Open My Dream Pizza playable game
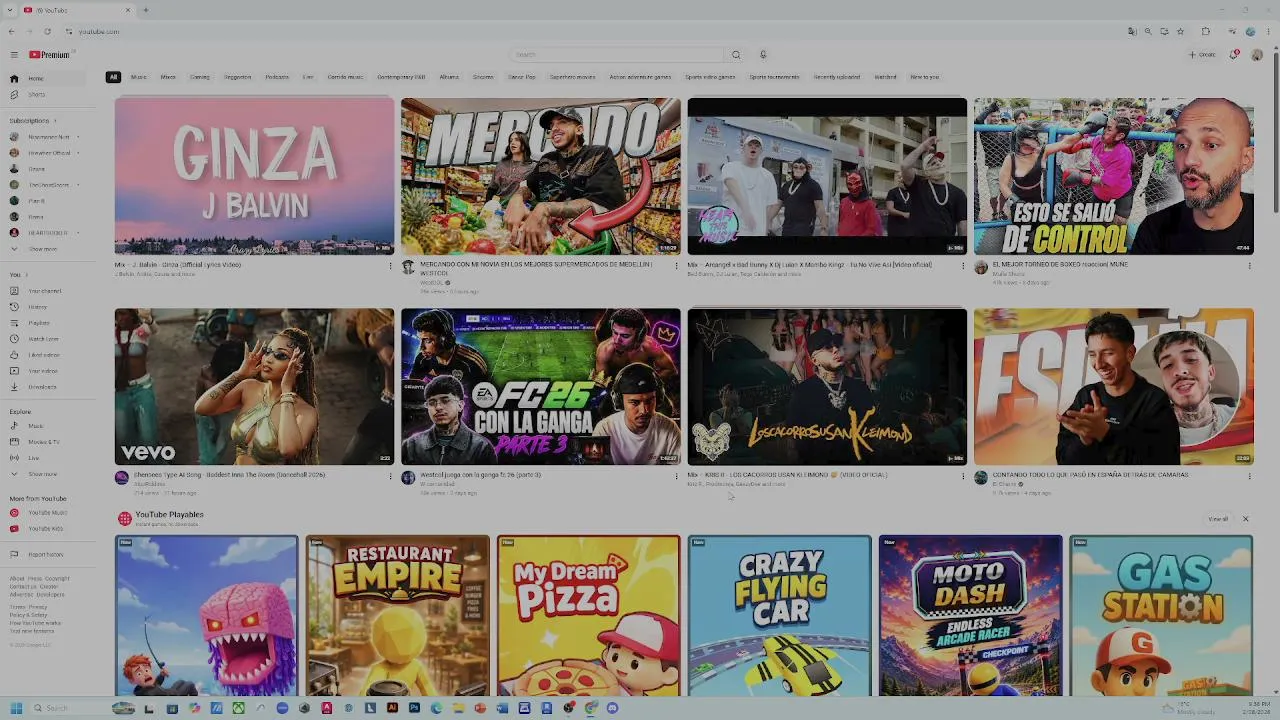The height and width of the screenshot is (720, 1280). click(x=589, y=615)
